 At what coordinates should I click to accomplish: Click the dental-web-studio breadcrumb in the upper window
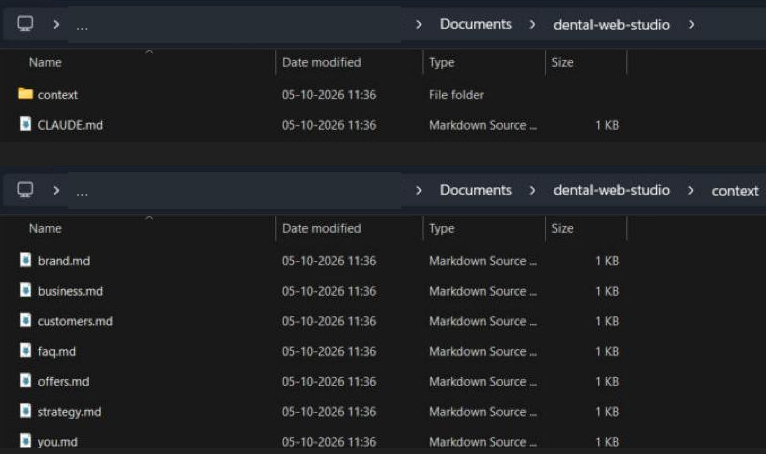tap(611, 24)
